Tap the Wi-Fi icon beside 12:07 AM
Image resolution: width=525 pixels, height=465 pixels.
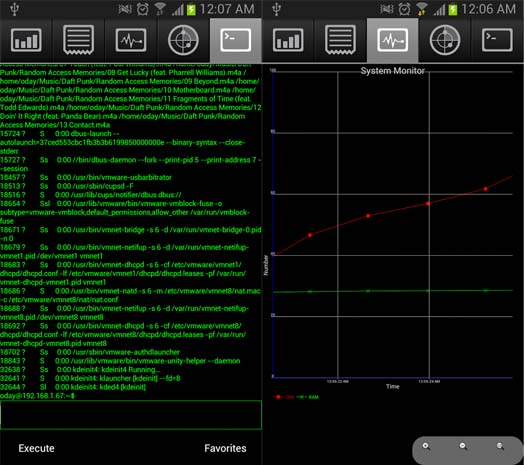161,9
